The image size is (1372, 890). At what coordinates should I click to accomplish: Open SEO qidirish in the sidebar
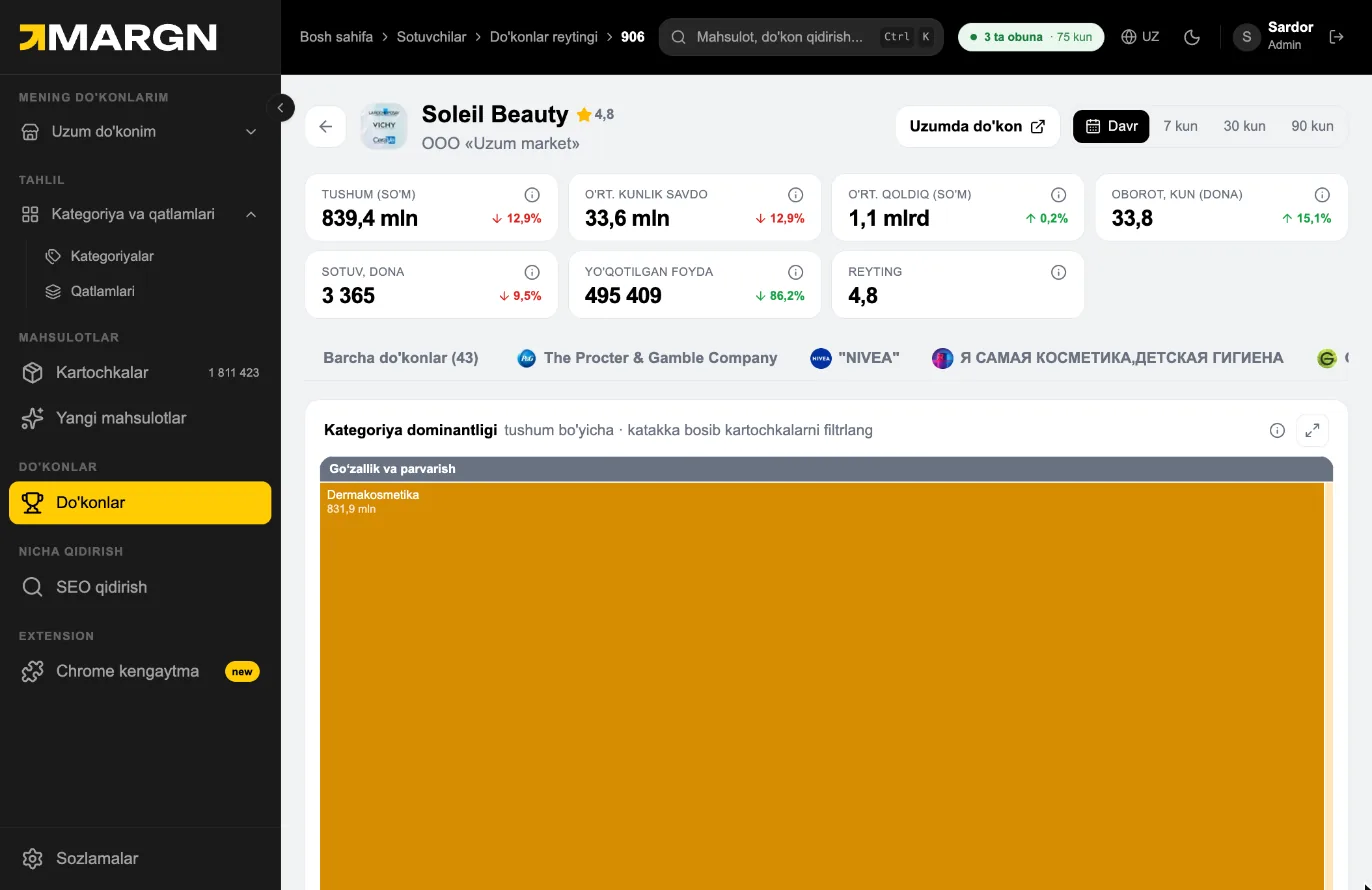[x=140, y=587]
